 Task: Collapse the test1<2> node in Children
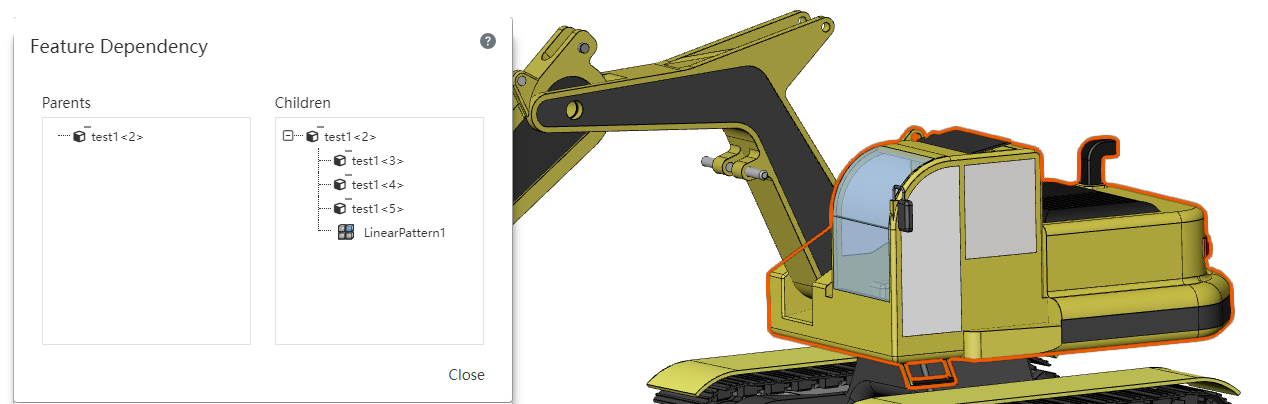[x=288, y=136]
